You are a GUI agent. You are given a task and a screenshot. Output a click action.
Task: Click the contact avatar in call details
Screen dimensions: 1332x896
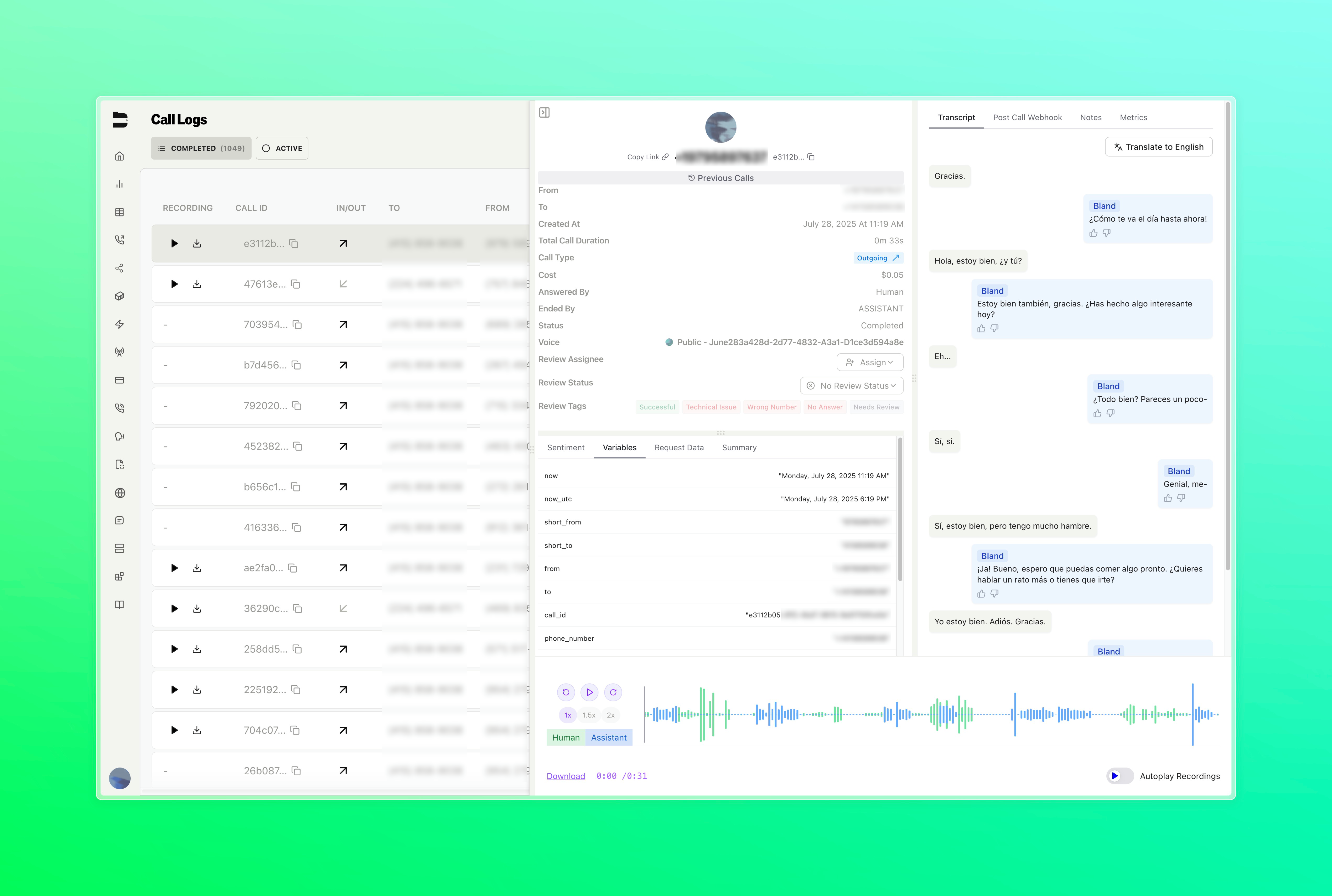(x=721, y=127)
